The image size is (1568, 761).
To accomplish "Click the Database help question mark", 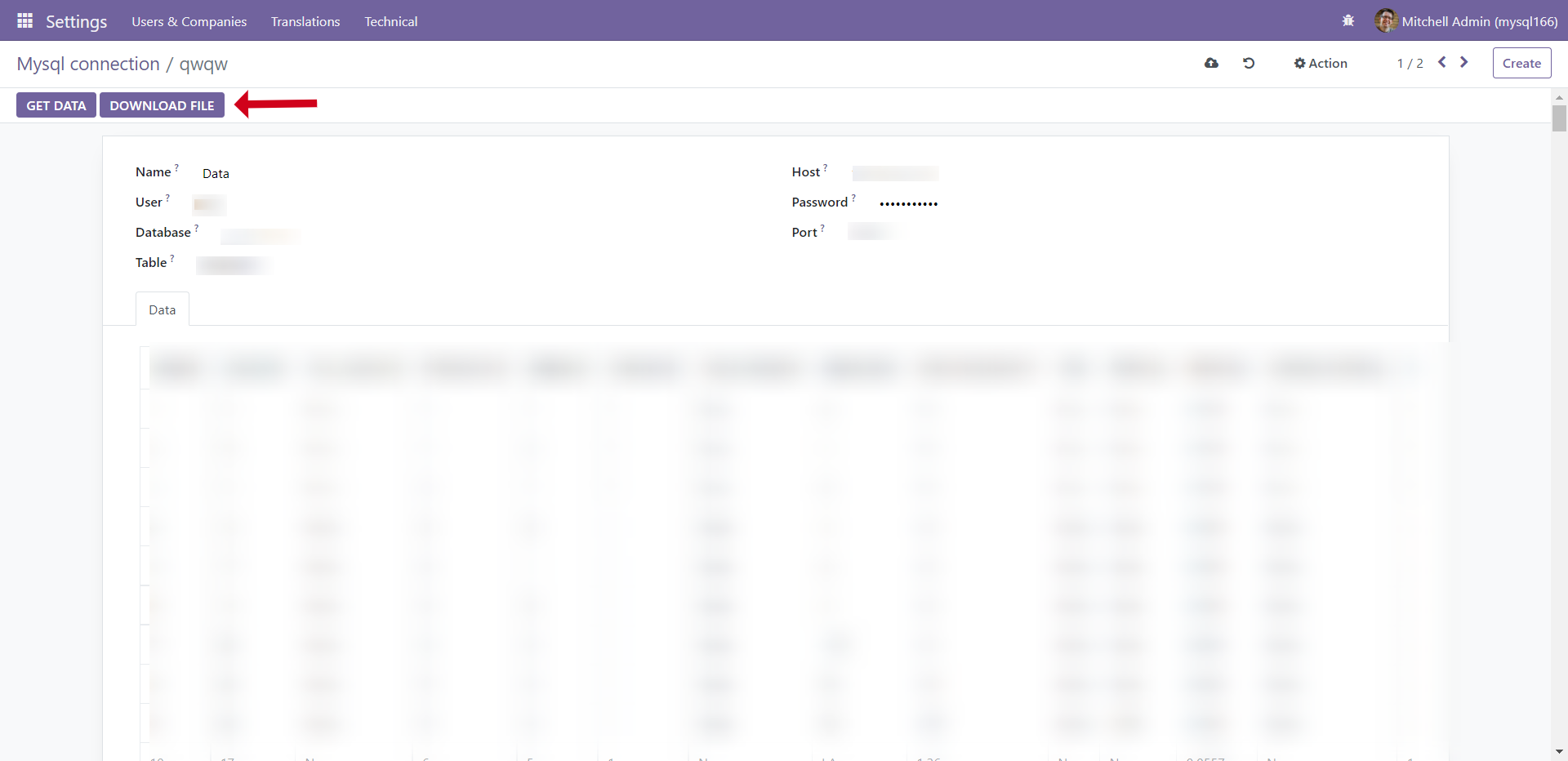I will [196, 229].
